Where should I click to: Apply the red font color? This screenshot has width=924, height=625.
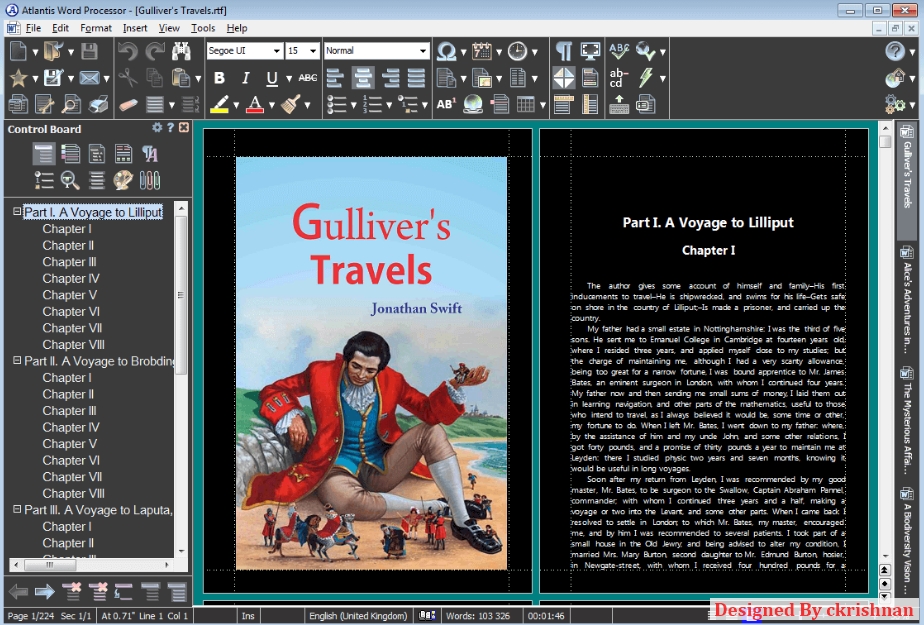[x=255, y=105]
